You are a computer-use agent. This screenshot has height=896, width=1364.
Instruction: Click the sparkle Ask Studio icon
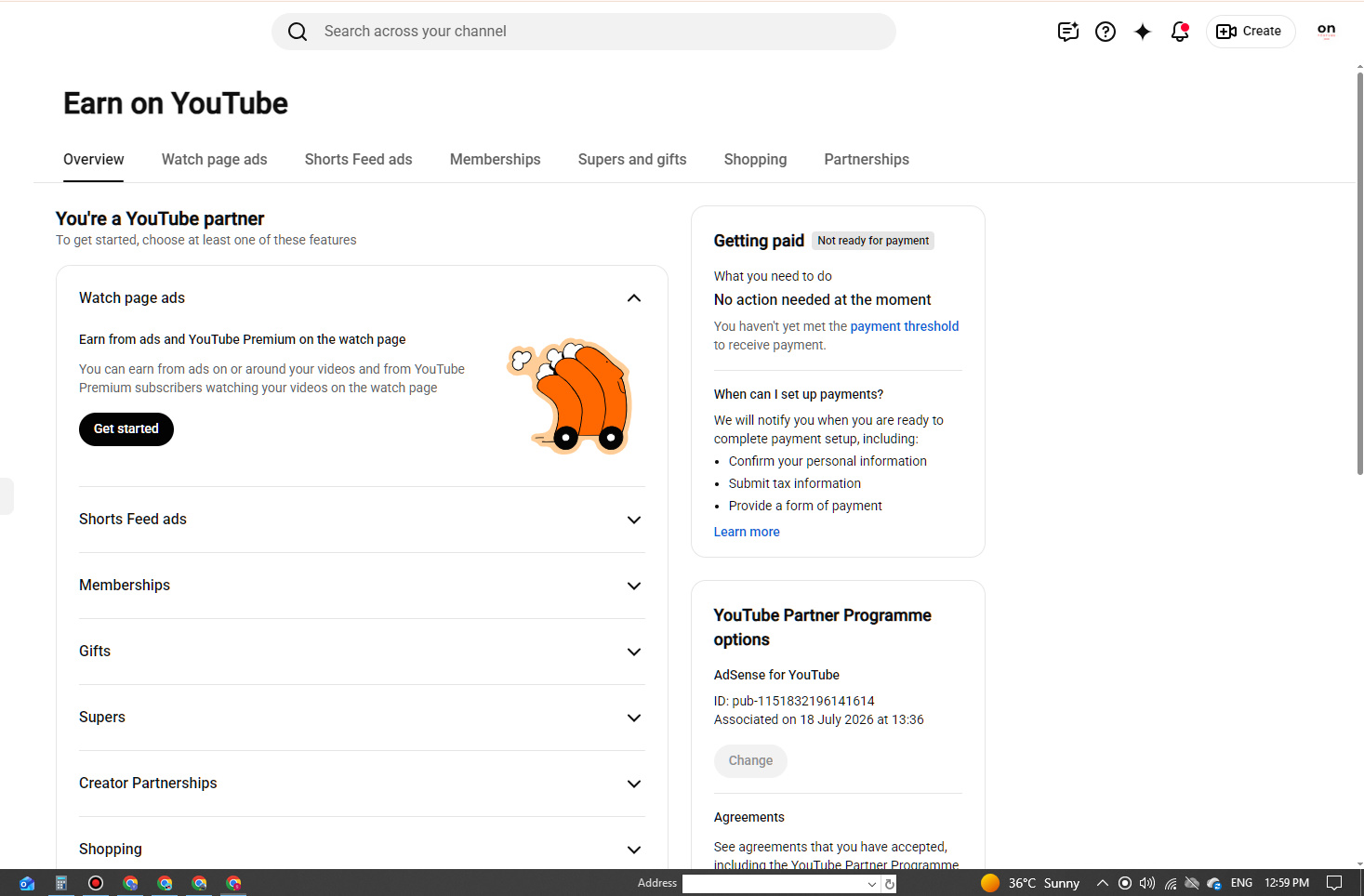1143,32
